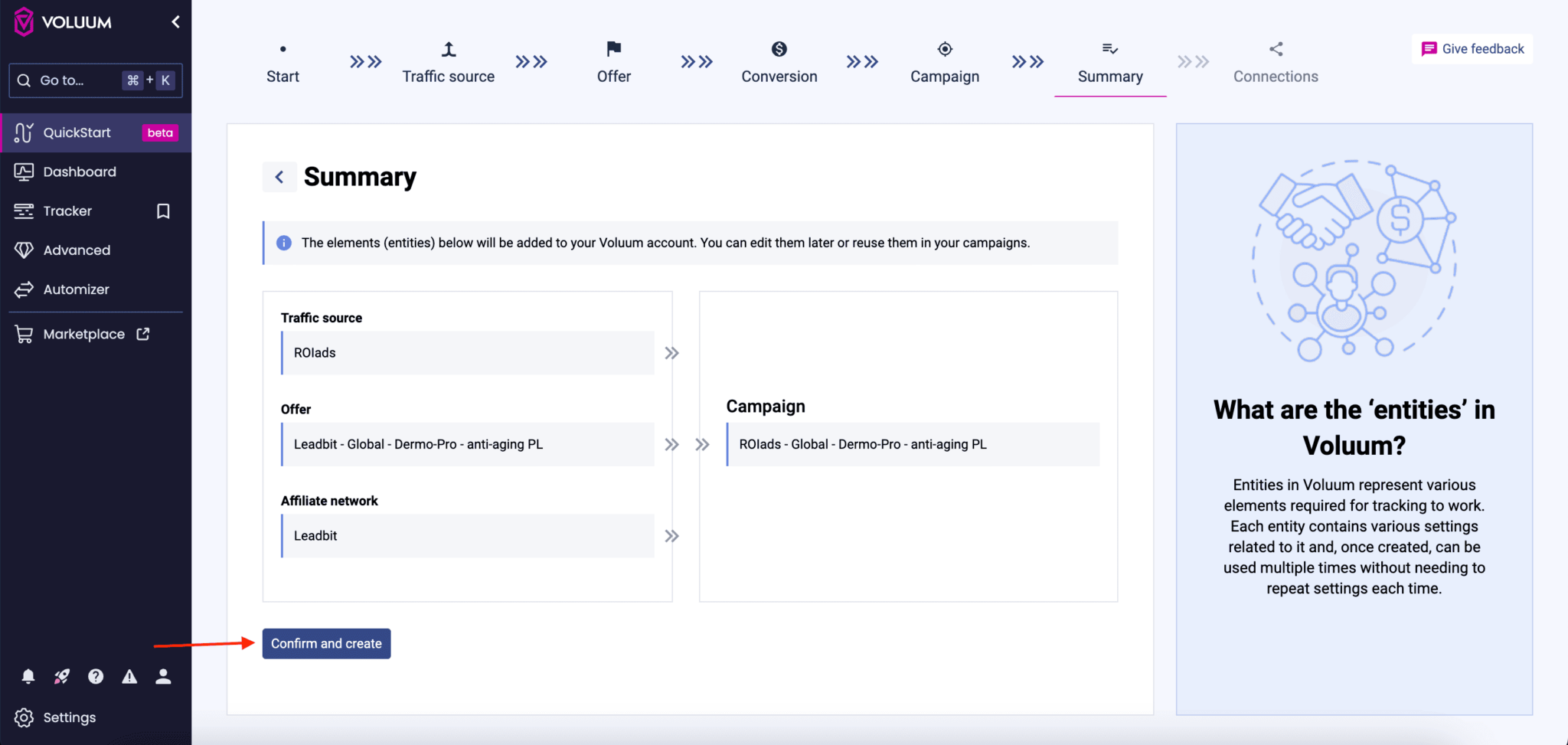
Task: Click the bookmark icon next to Tracker
Action: point(163,211)
